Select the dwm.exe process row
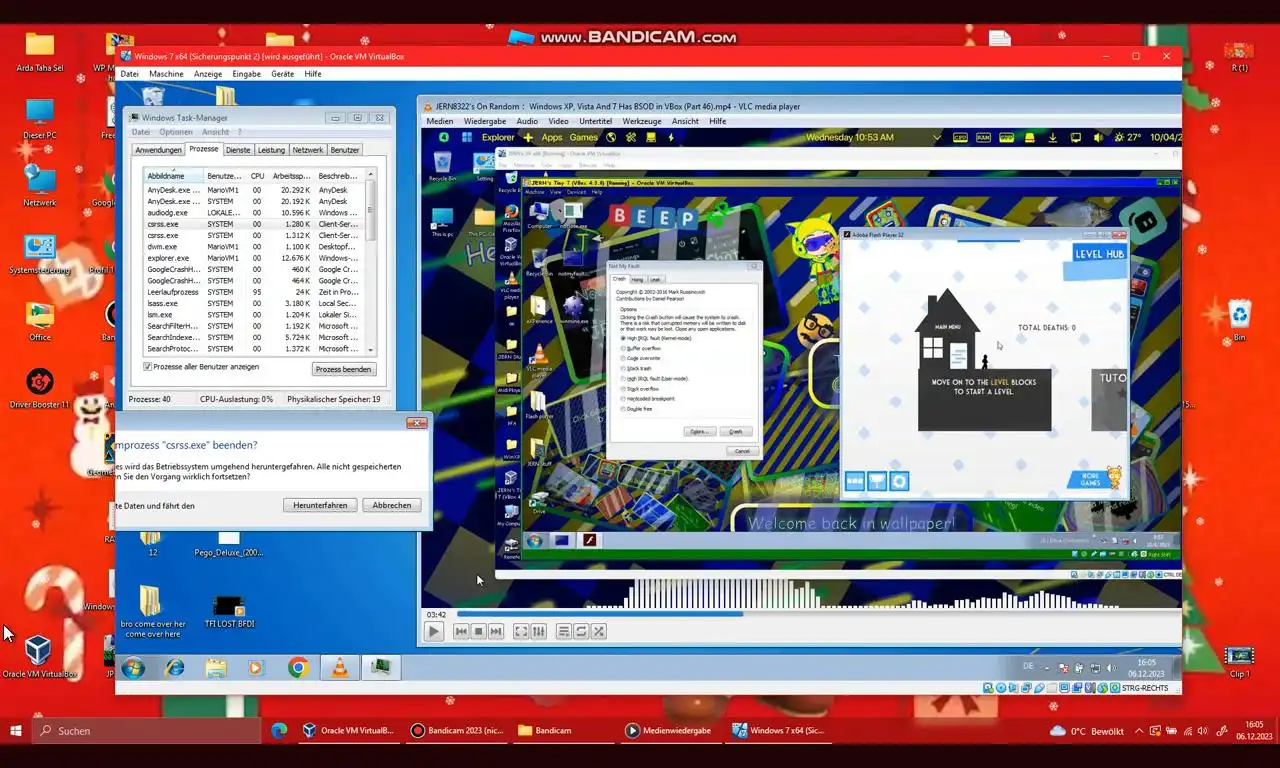Screen dimensions: 1280x768 pos(254,247)
